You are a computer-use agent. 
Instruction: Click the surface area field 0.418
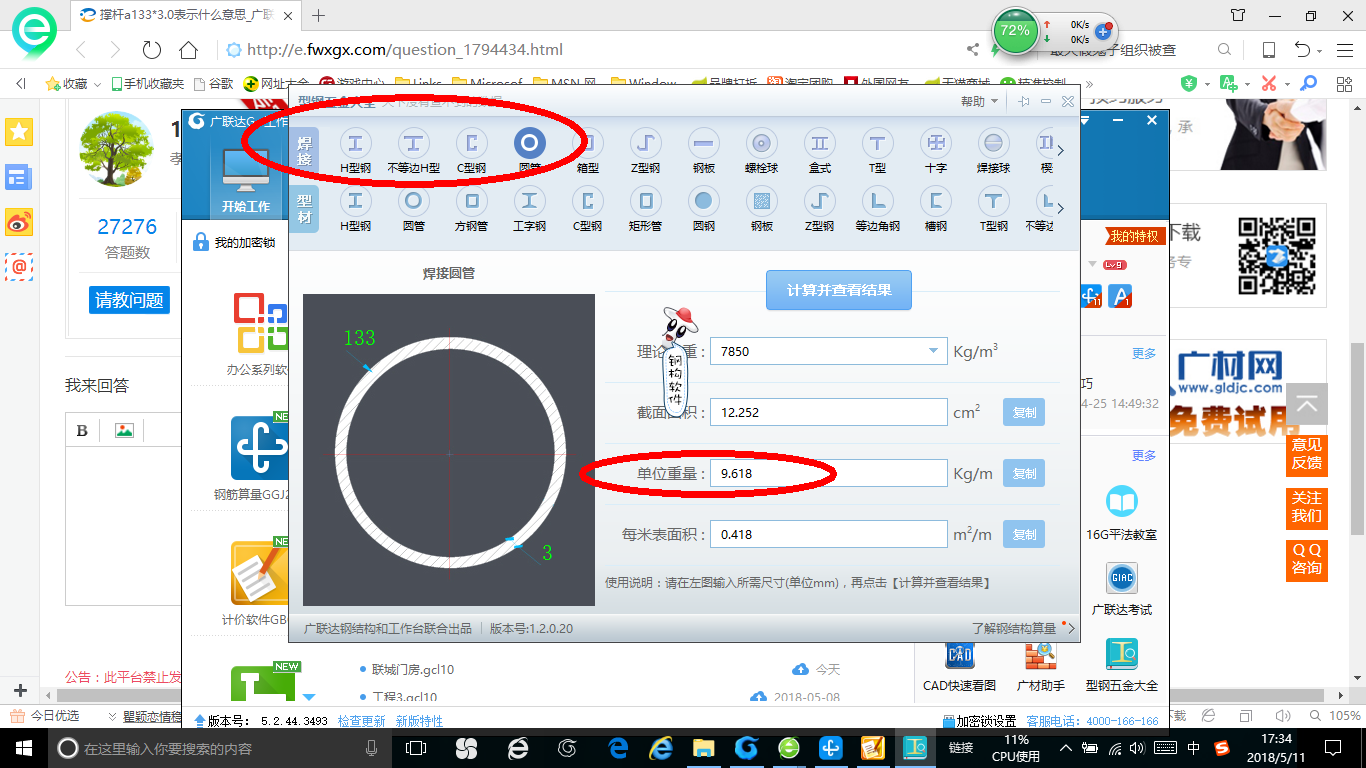pos(828,534)
